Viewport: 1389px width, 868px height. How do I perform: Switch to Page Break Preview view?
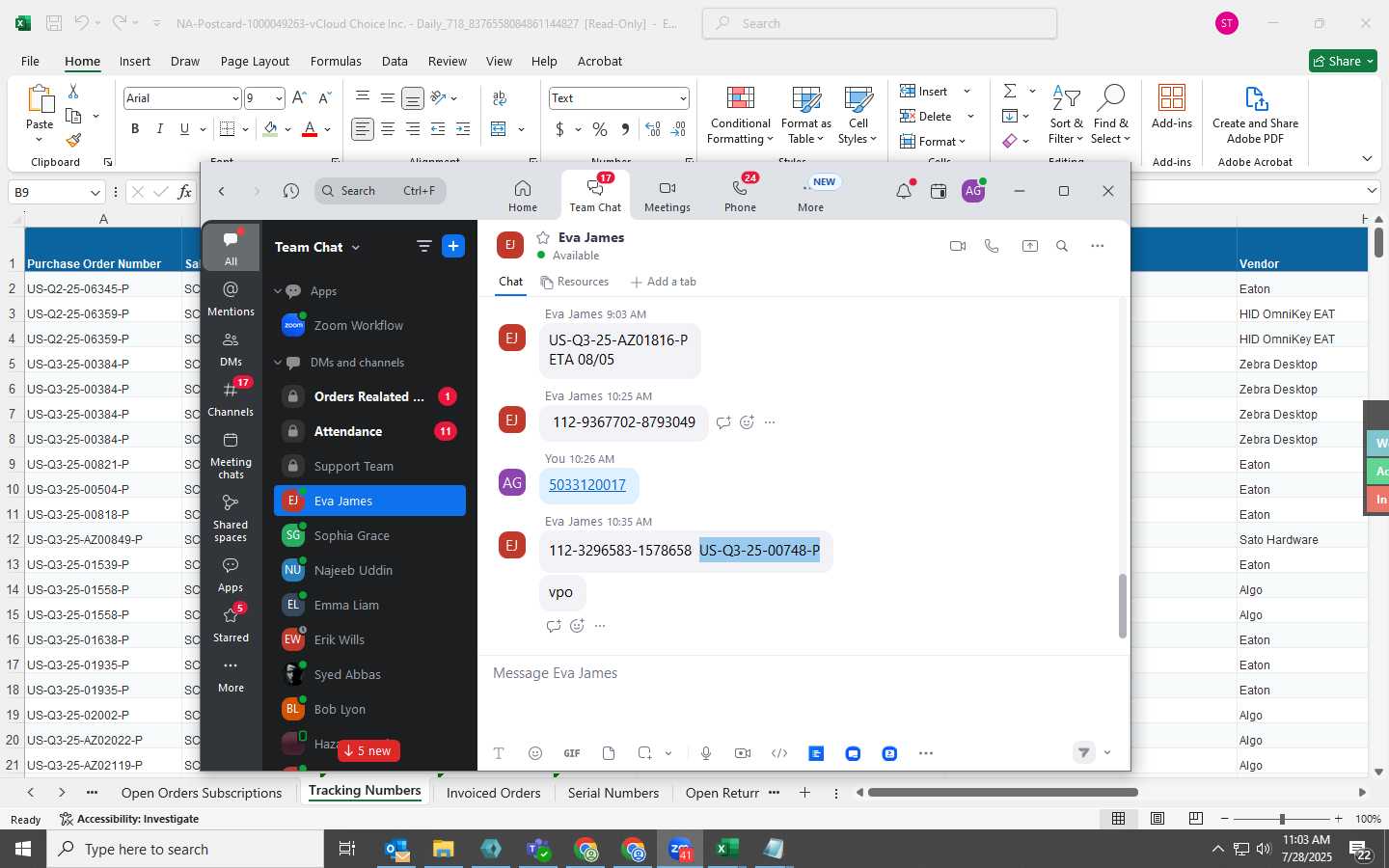pyautogui.click(x=1196, y=818)
